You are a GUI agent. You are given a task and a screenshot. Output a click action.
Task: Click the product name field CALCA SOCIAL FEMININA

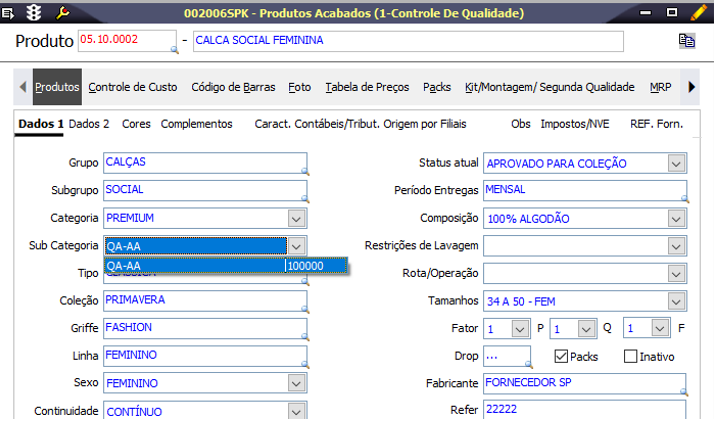(x=408, y=41)
